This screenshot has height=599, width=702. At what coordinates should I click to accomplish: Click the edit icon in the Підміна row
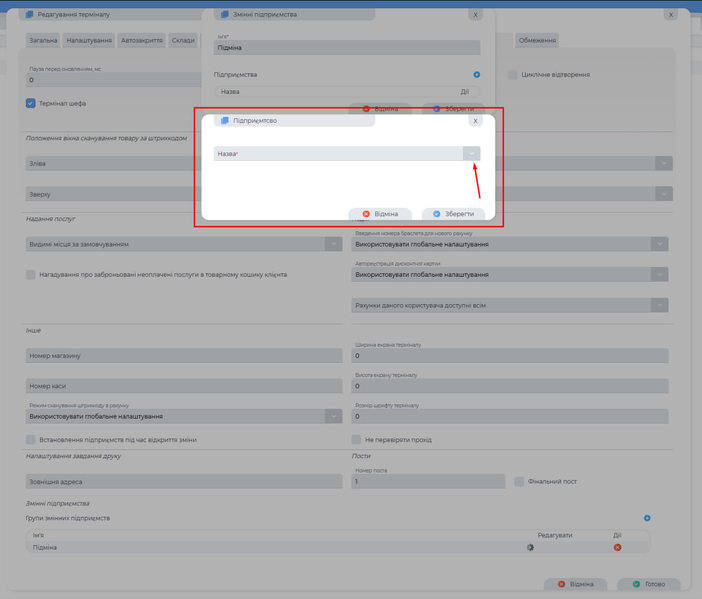coord(531,547)
